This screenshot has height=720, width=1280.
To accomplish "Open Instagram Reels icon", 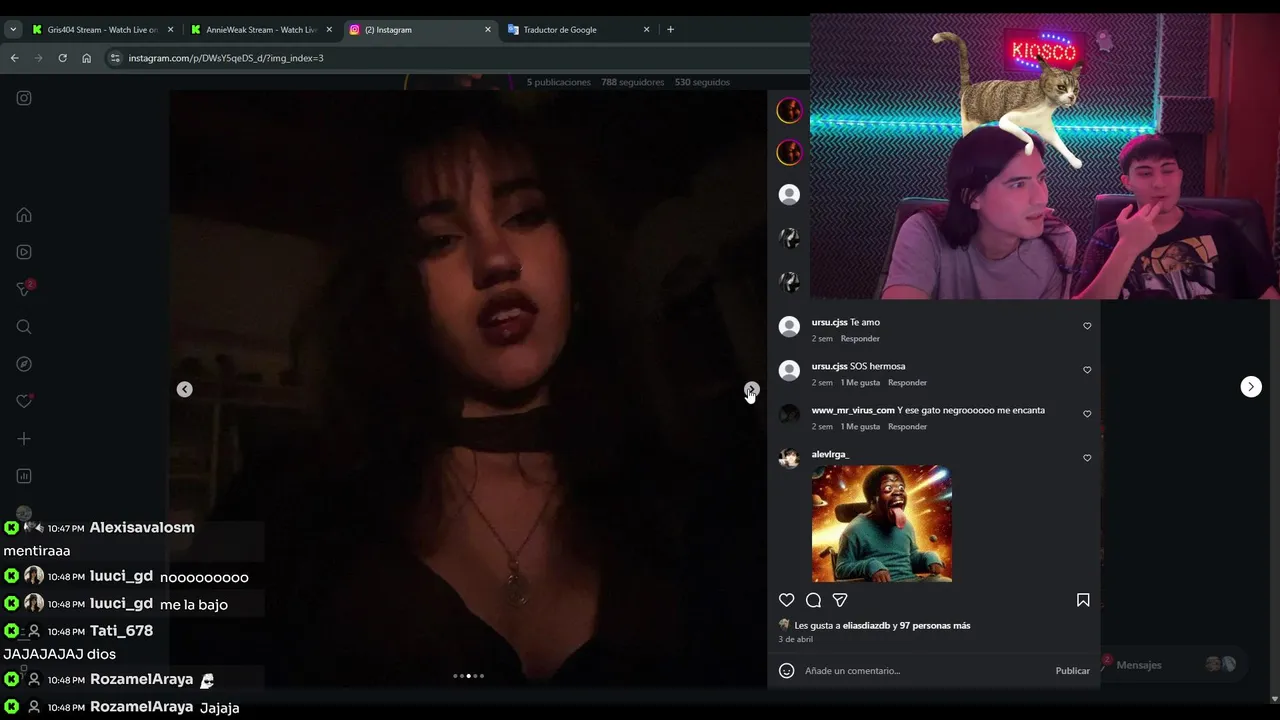I will coord(24,252).
